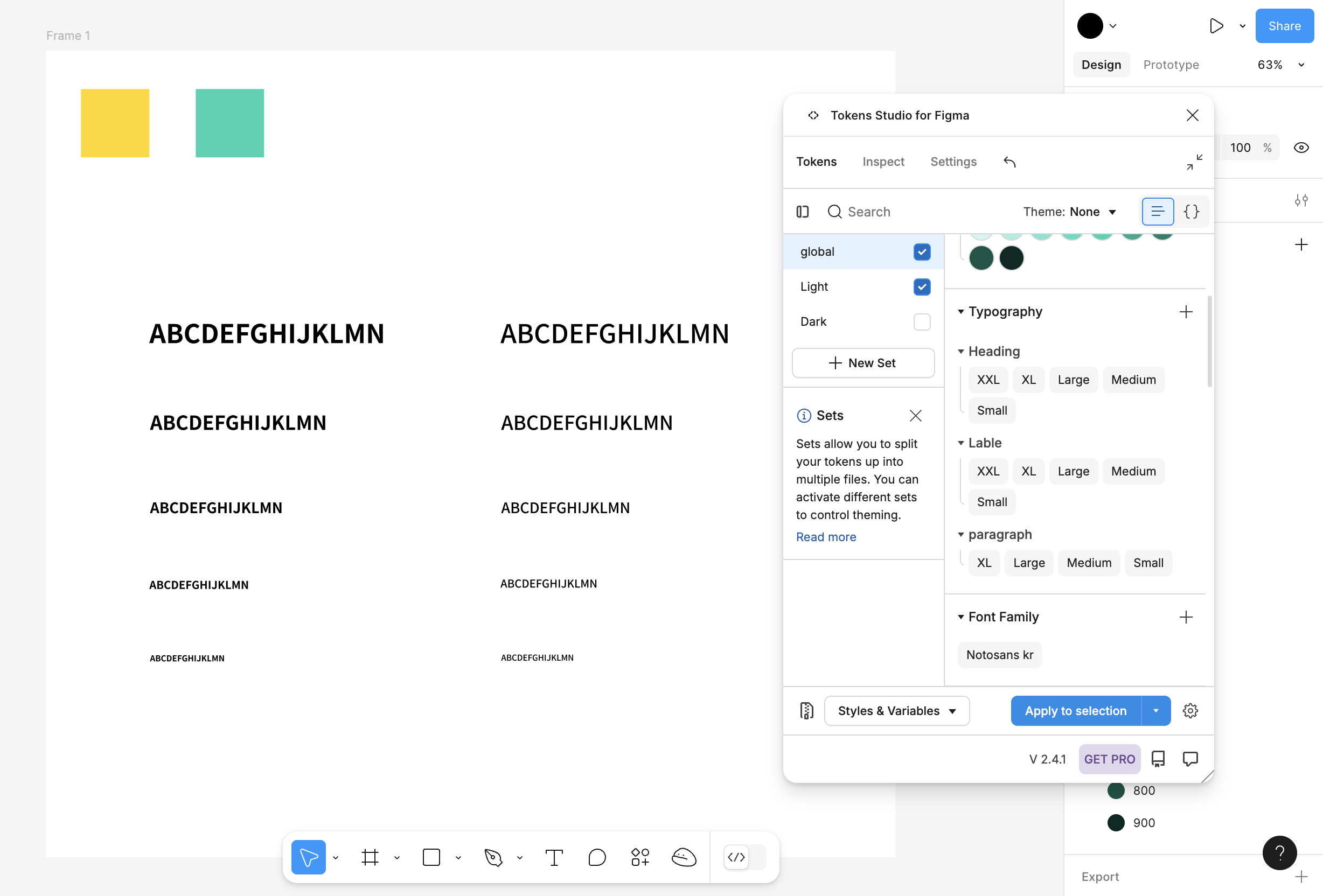Select the Pen tool
Screen dimensions: 1323x896
pyautogui.click(x=493, y=857)
